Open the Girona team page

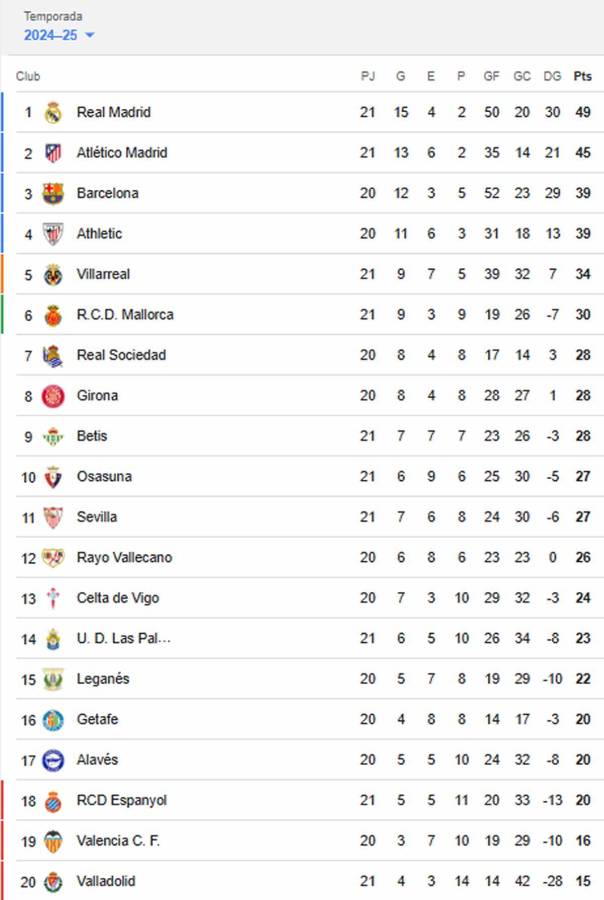click(99, 395)
